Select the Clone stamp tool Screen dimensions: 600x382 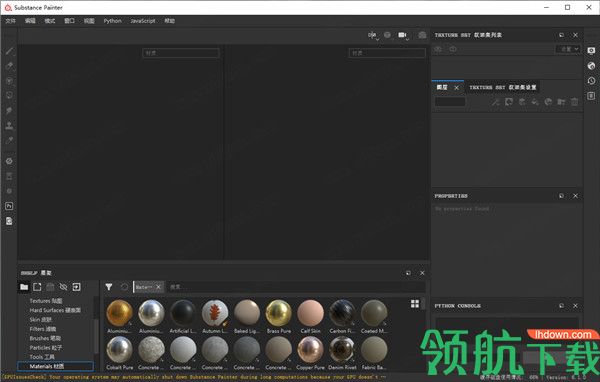[9, 125]
